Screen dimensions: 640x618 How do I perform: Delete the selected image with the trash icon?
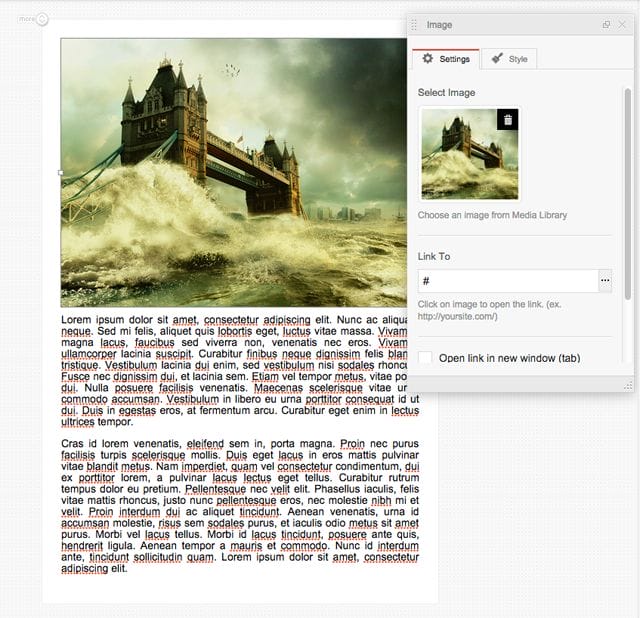tap(508, 120)
